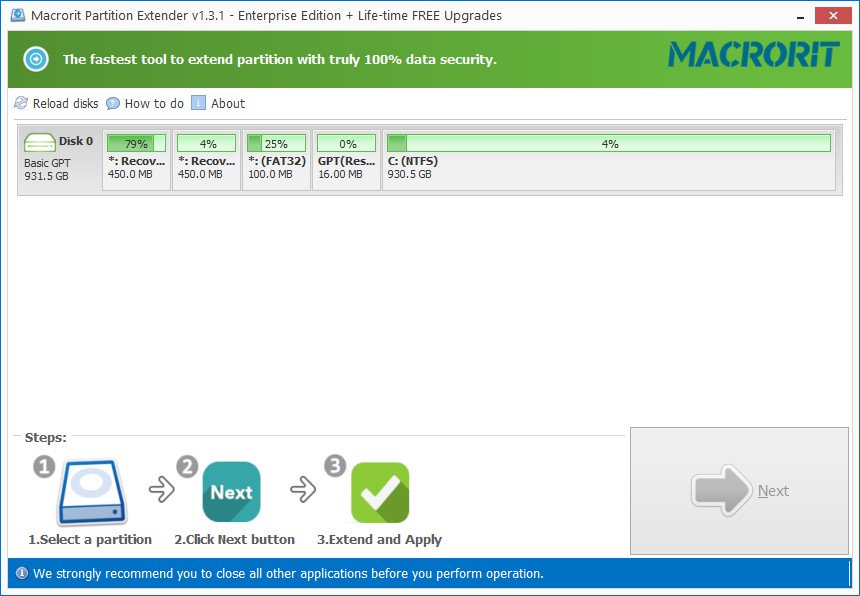The image size is (860, 596).
Task: Click the '1.Select a partition' text
Action: [x=90, y=540]
